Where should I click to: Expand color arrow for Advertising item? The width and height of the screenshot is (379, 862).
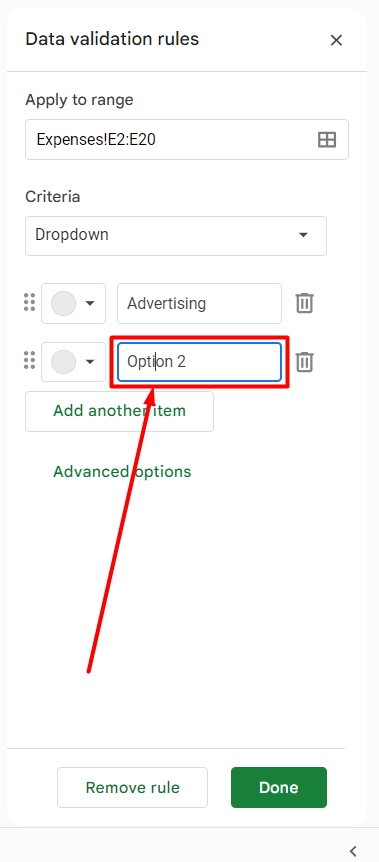pyautogui.click(x=90, y=303)
